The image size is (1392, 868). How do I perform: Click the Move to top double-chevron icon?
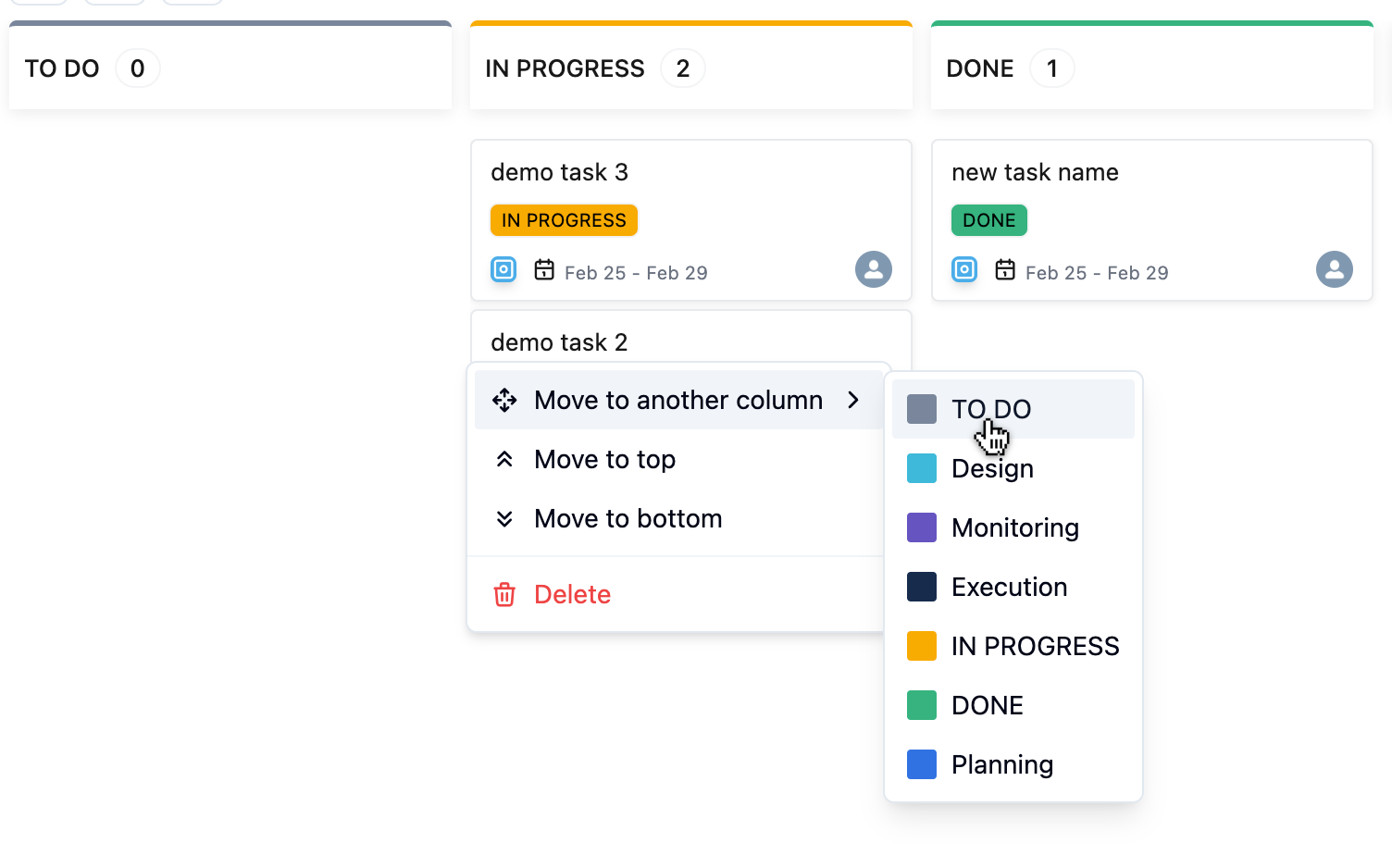pos(504,460)
